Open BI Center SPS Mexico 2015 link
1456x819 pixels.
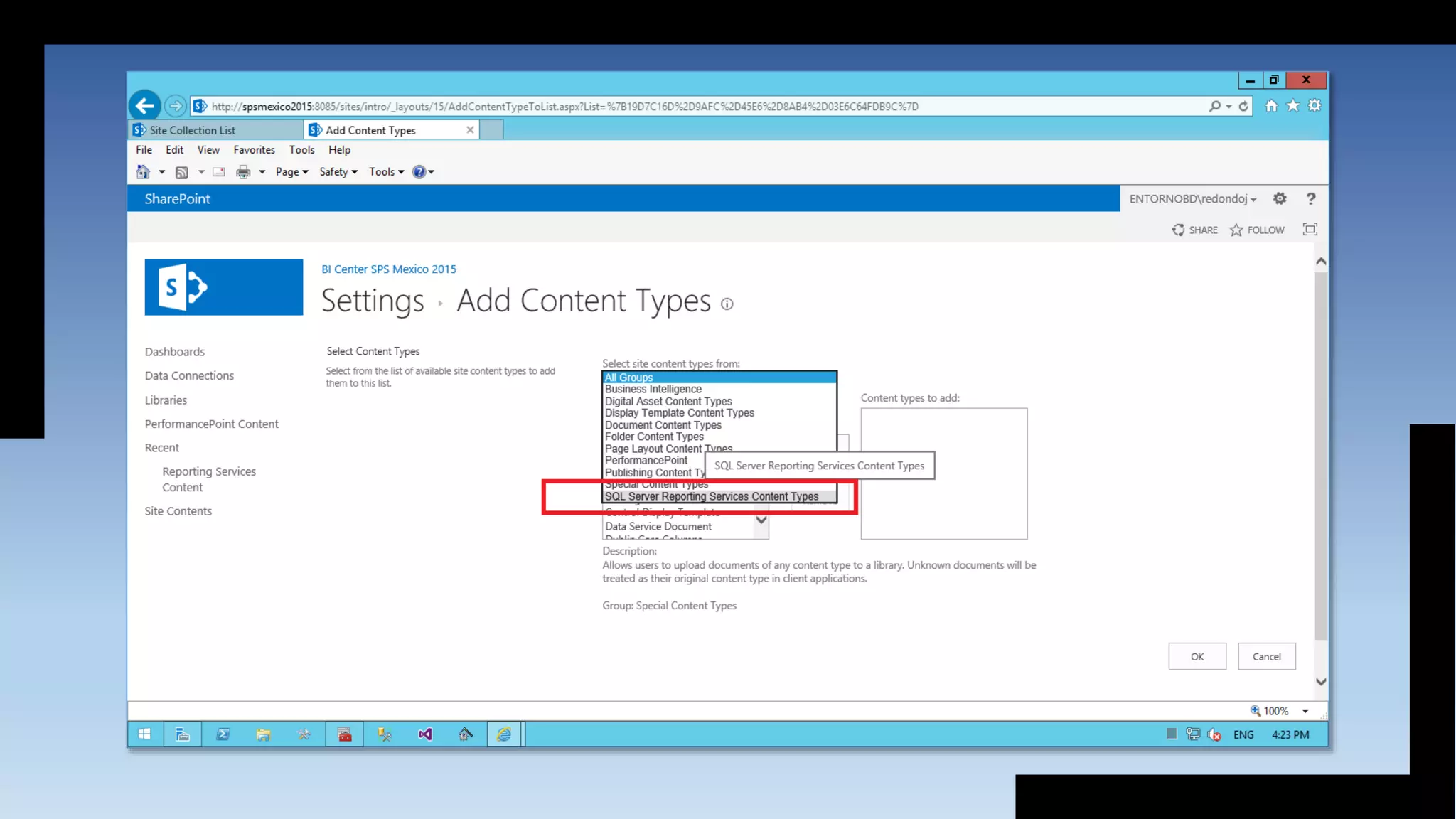[388, 269]
